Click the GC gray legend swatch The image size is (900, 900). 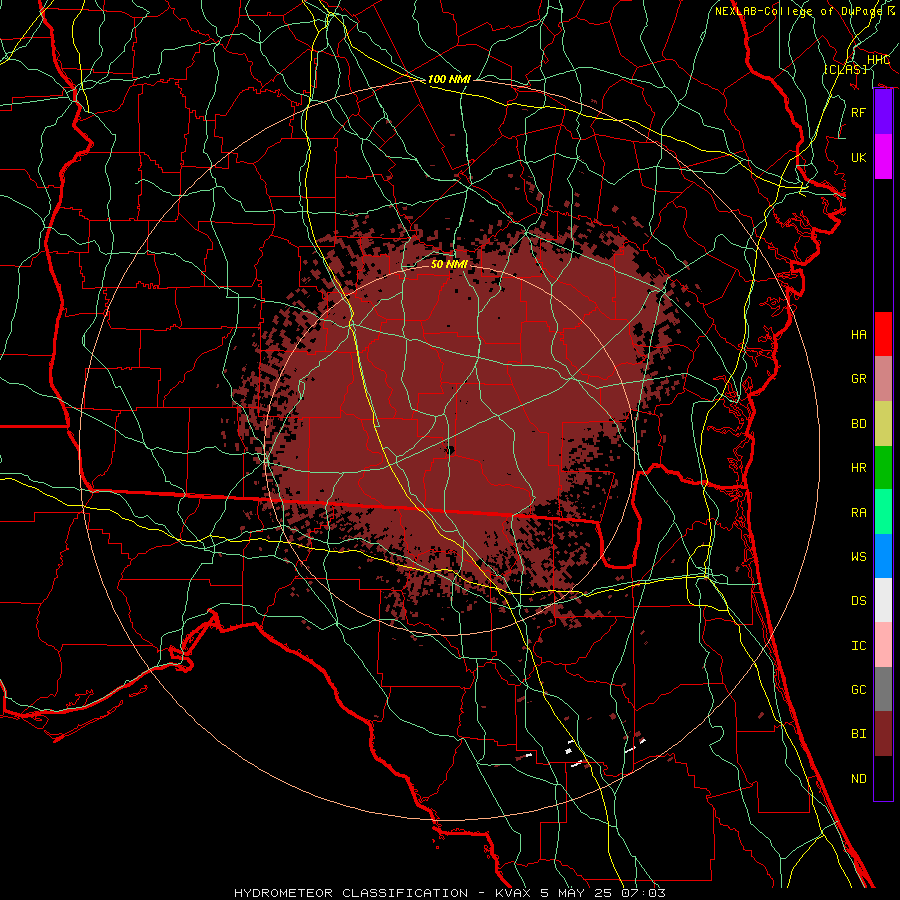click(x=883, y=689)
